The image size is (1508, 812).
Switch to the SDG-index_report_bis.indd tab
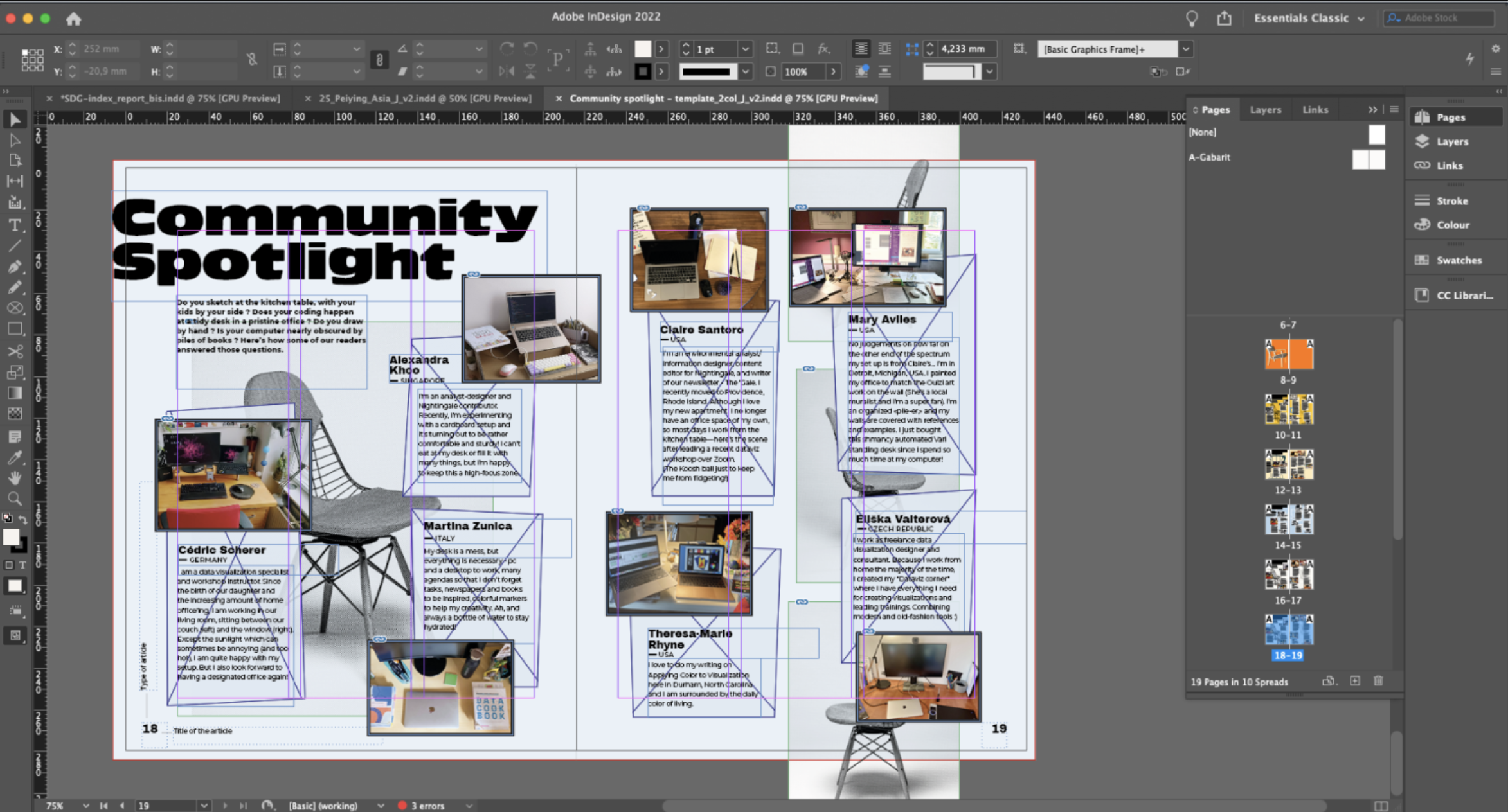170,98
